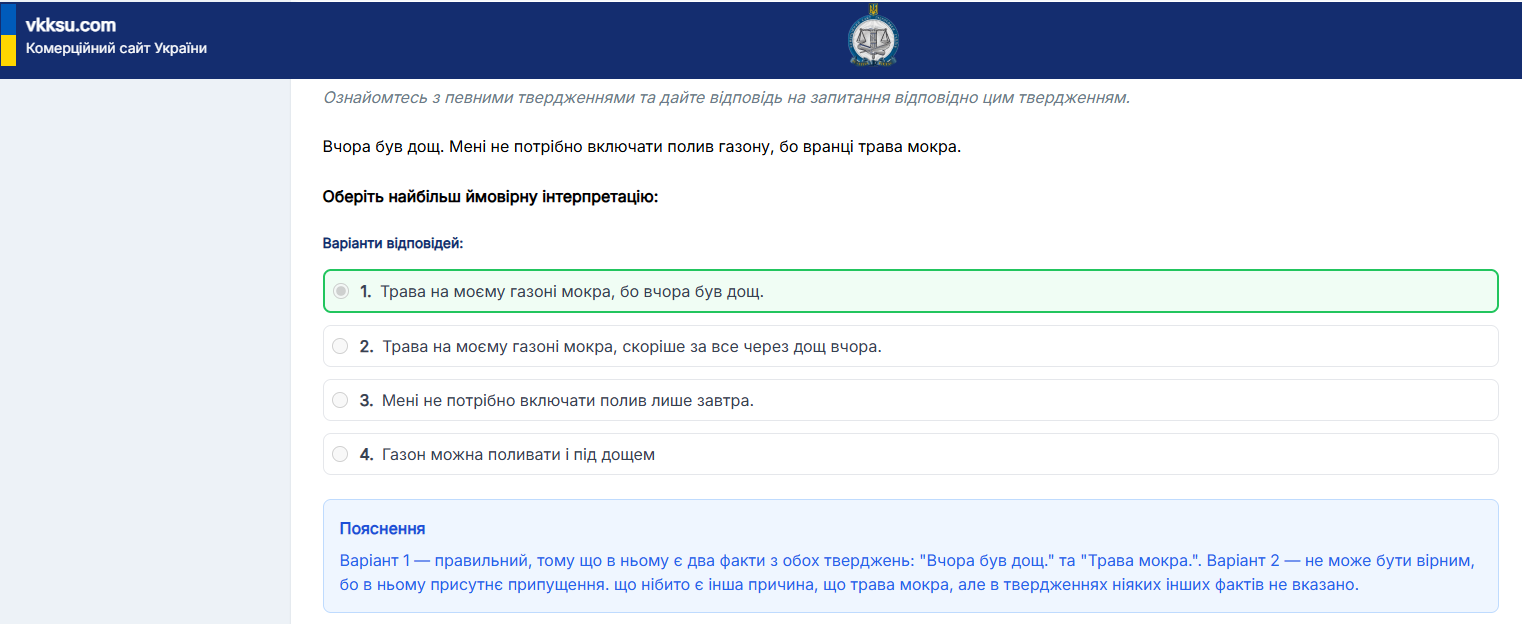The image size is (1522, 624).
Task: Choose option 'Мені не потрібно включати полив лише завтра.'
Action: 911,400
